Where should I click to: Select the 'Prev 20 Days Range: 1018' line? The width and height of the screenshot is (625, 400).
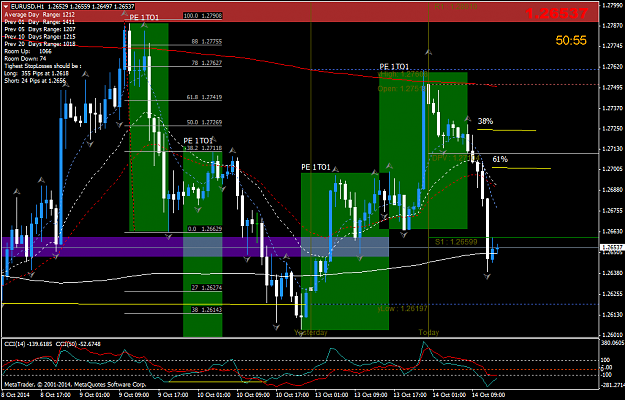point(40,44)
